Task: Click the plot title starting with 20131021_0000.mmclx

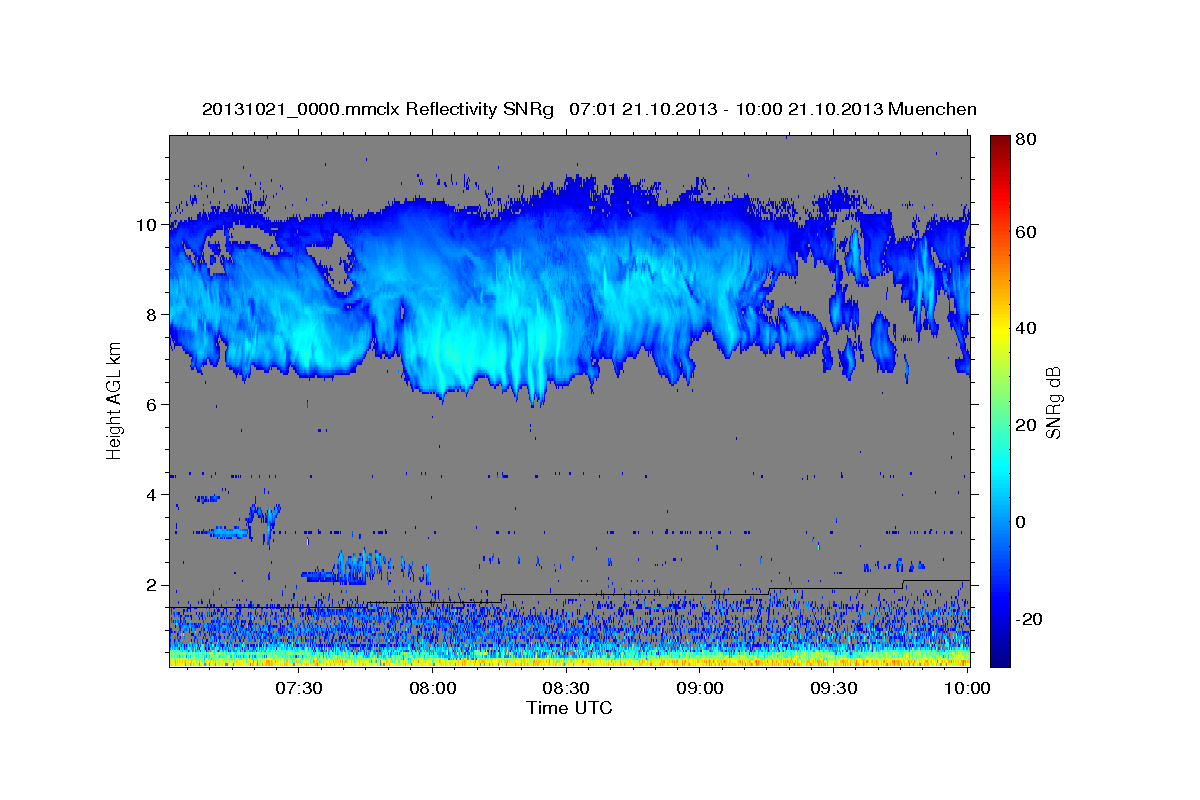Action: (589, 109)
